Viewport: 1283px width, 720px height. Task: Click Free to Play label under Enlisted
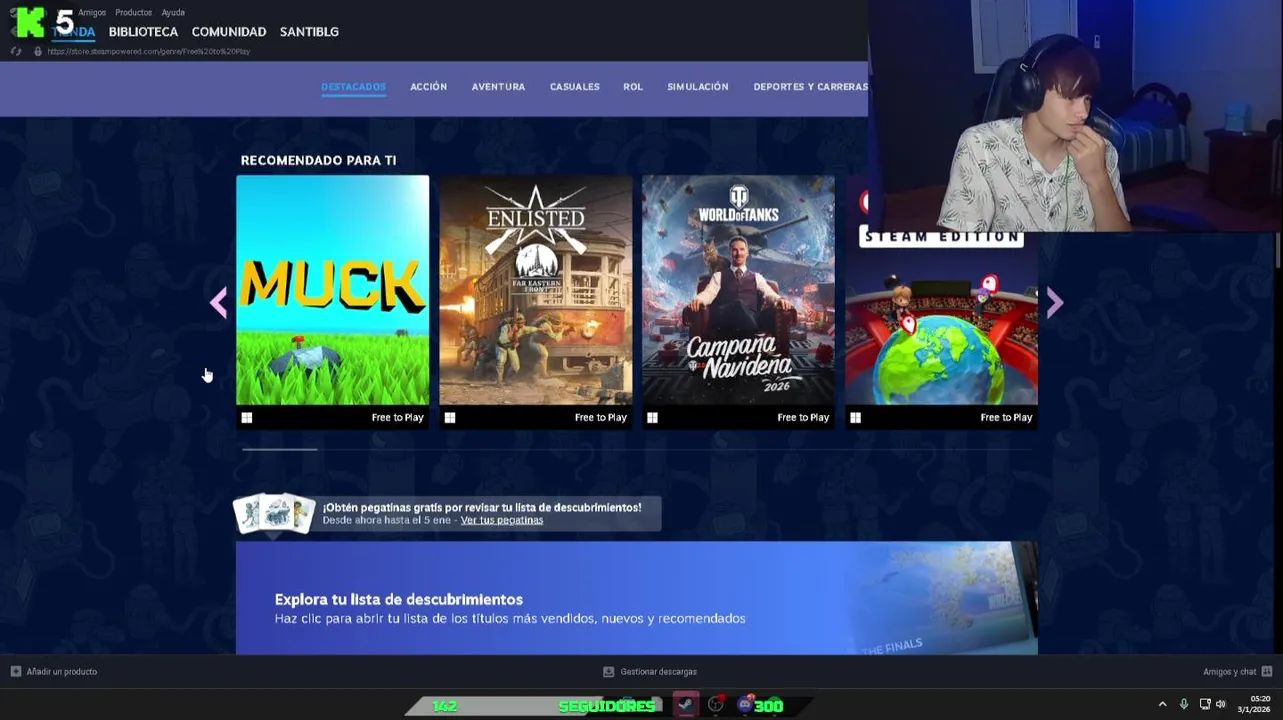pos(601,418)
